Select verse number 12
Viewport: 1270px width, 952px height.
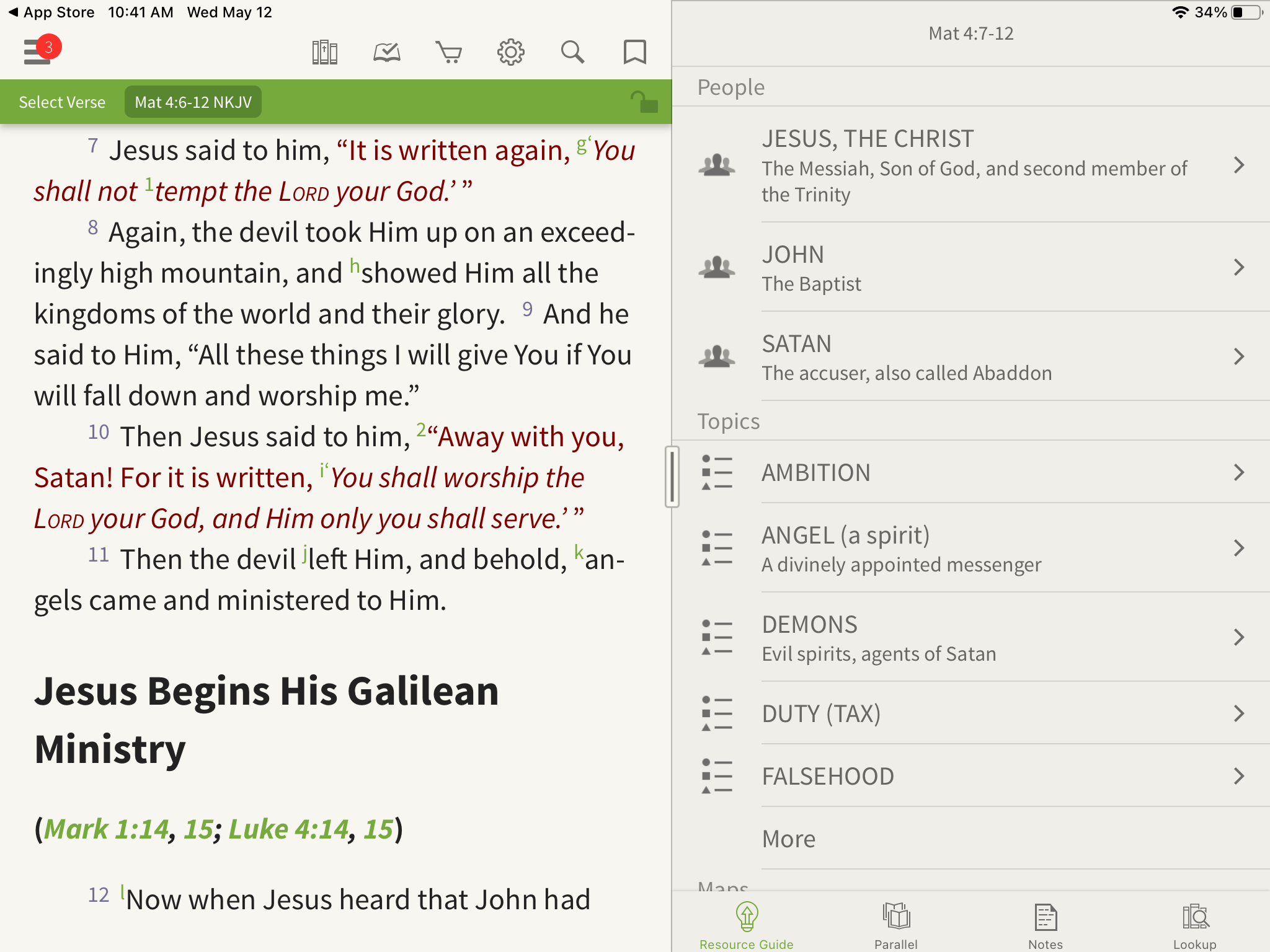[x=99, y=895]
